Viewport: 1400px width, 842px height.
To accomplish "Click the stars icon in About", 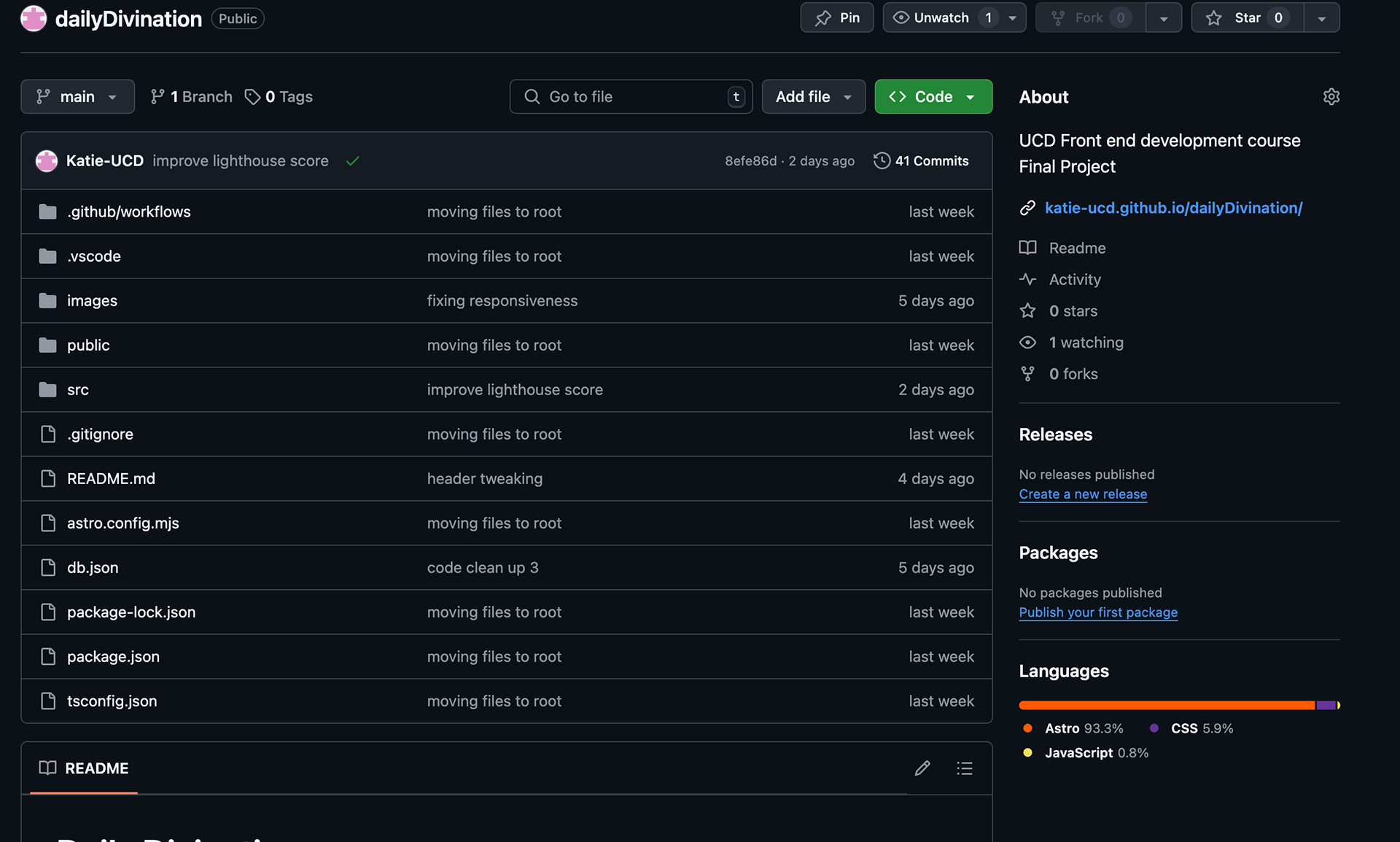I will pos(1027,311).
